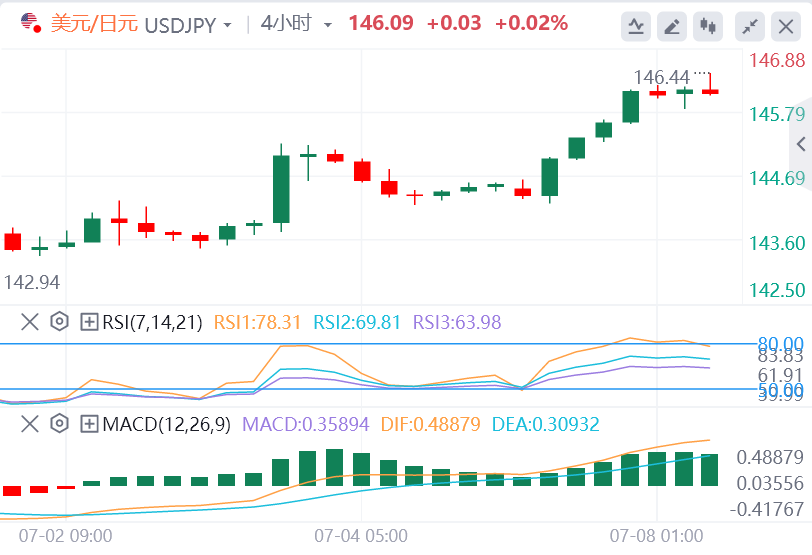The image size is (812, 555).
Task: Click the US flag currency icon
Action: tap(30, 23)
